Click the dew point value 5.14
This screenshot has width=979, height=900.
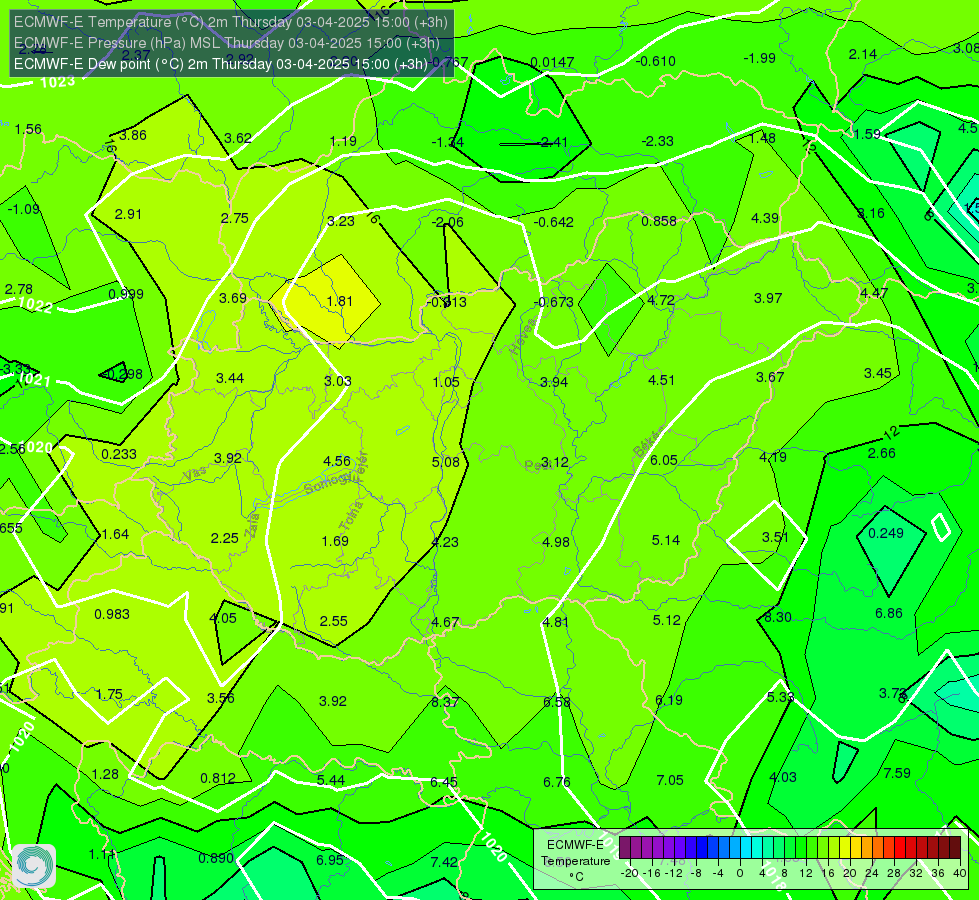(666, 540)
